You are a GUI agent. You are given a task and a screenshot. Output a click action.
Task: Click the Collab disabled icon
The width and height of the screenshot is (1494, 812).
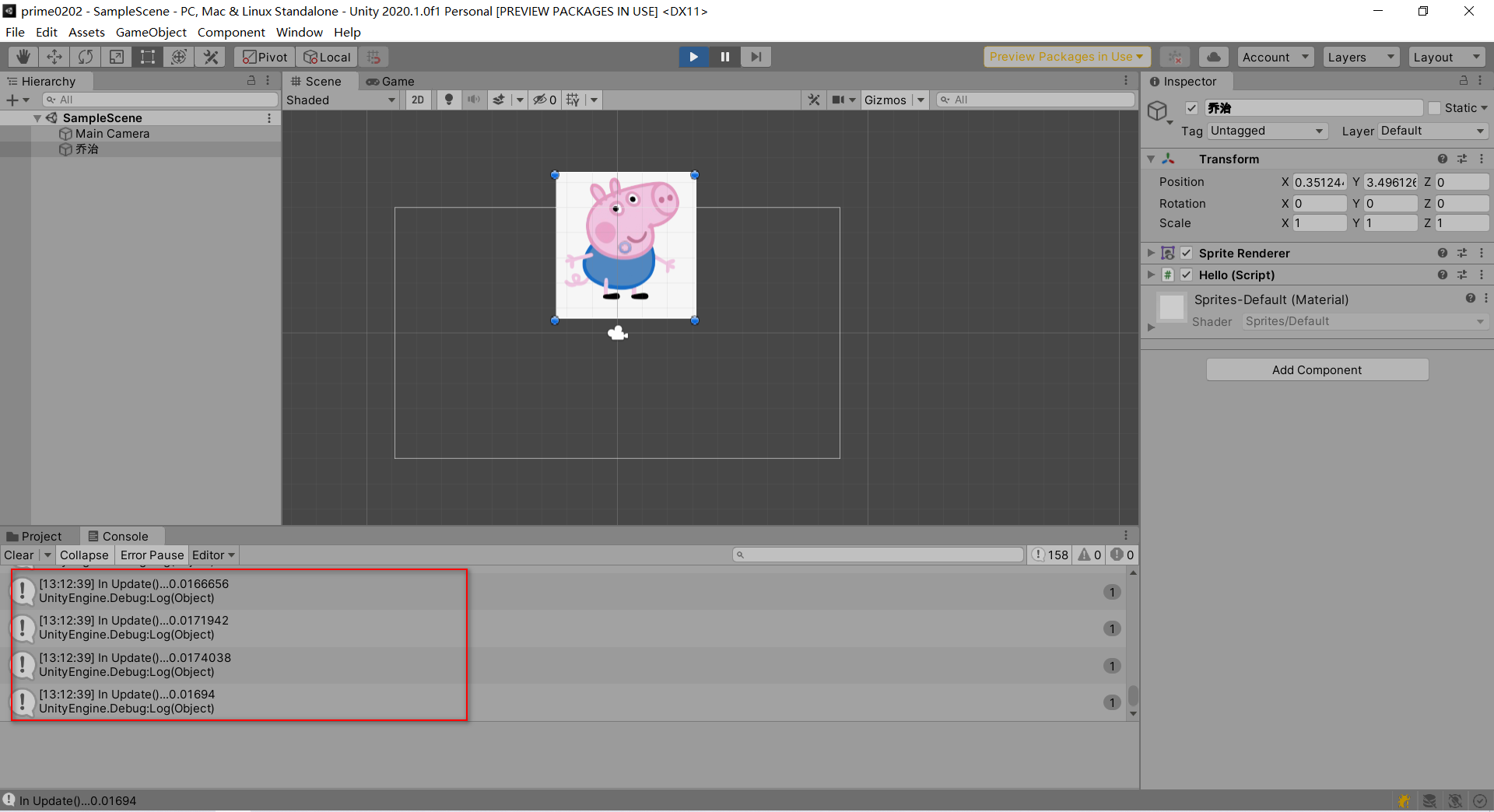click(x=1175, y=57)
